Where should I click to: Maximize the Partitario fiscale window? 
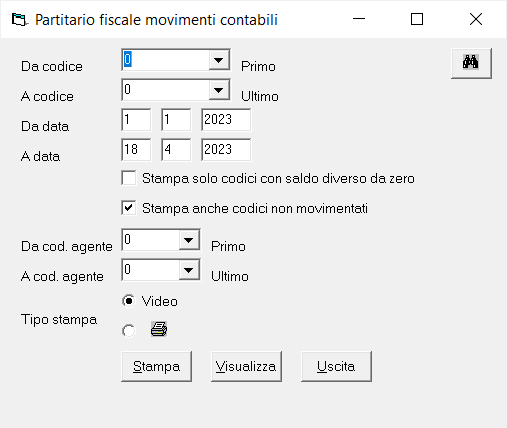click(417, 19)
